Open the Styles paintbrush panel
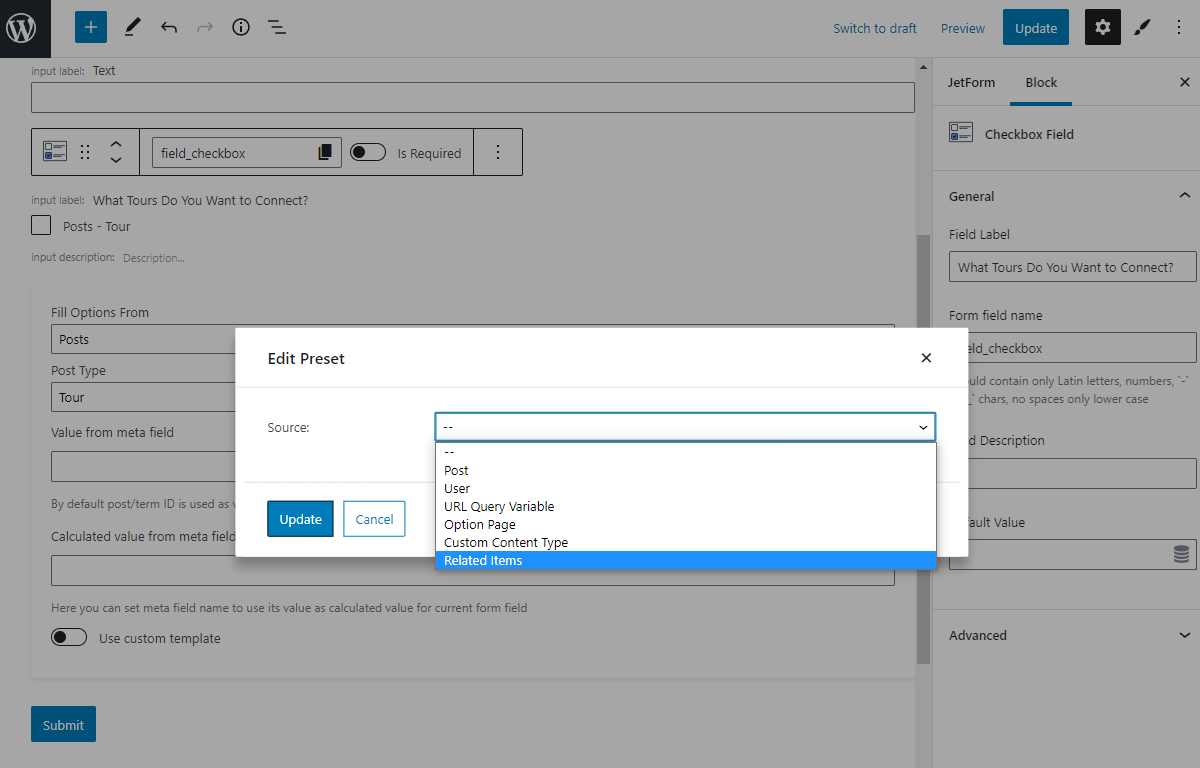Screen dimensions: 1200x768 [x=1142, y=27]
